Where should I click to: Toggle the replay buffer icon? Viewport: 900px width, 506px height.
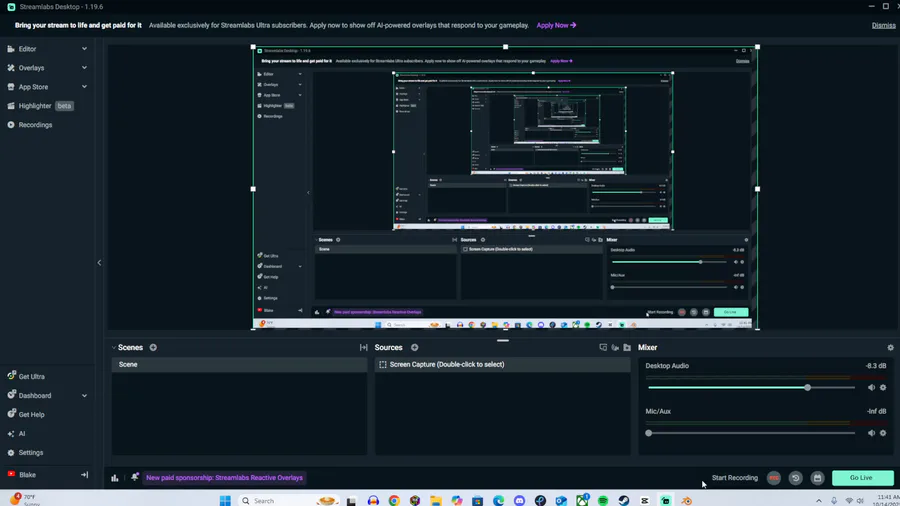point(796,478)
